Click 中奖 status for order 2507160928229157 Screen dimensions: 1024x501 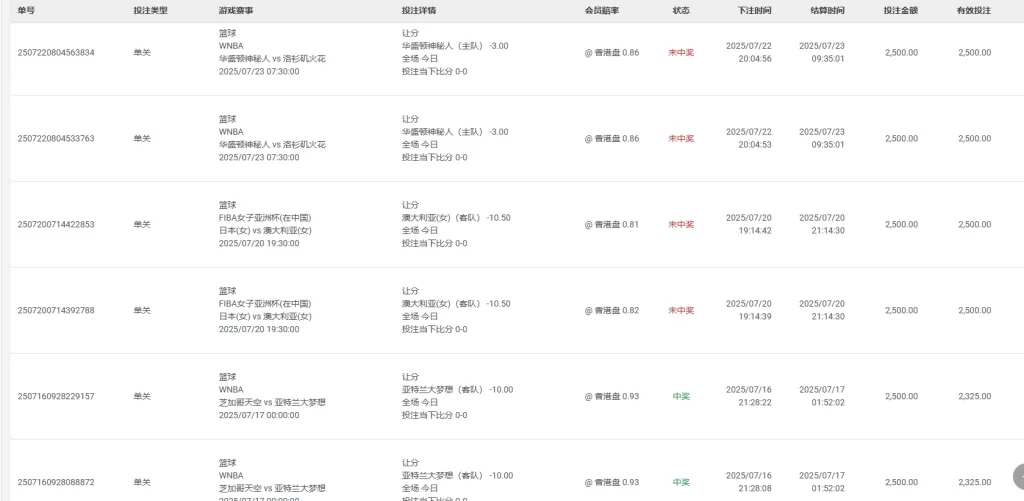click(x=681, y=396)
